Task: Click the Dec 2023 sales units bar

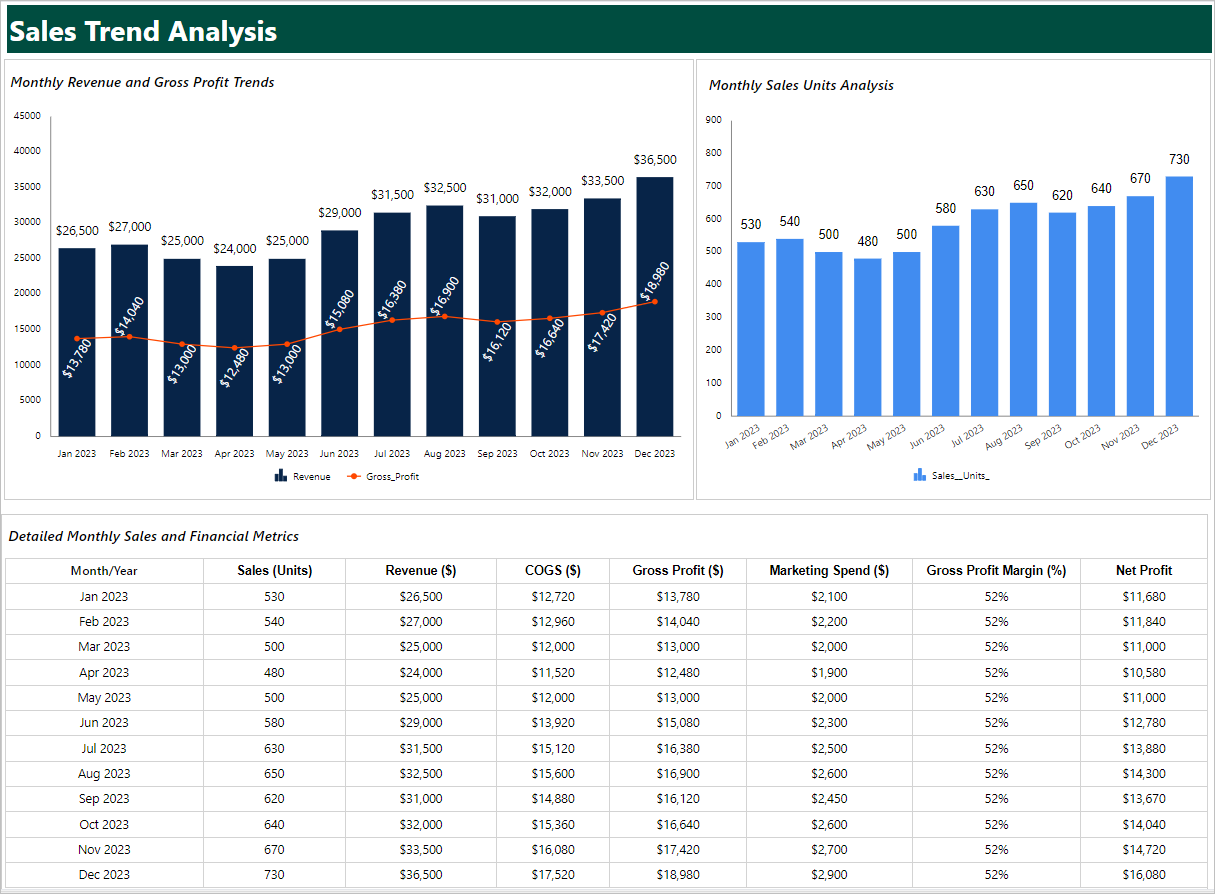Action: tap(1180, 296)
